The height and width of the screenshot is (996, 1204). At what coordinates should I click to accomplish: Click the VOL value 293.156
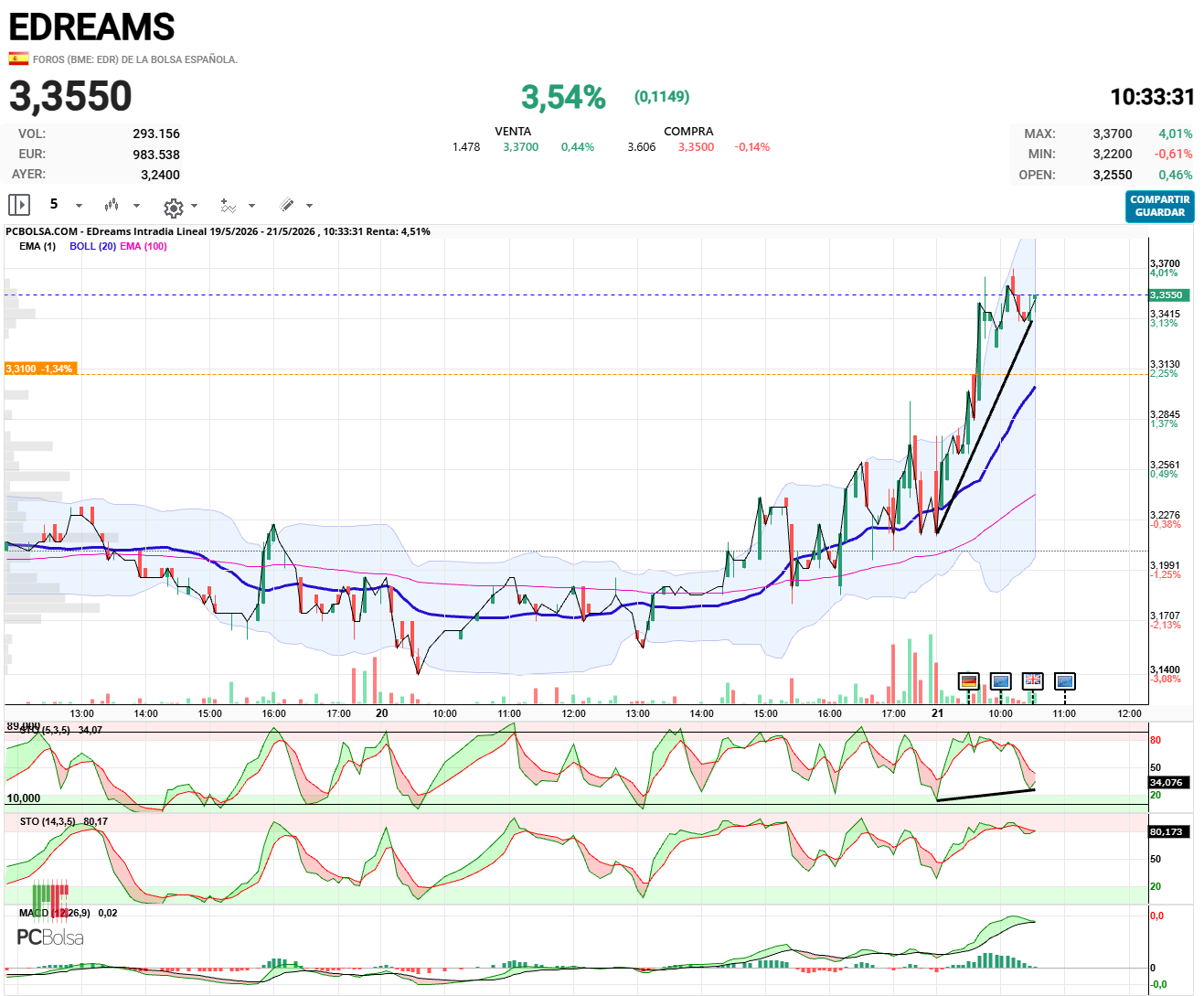(156, 134)
